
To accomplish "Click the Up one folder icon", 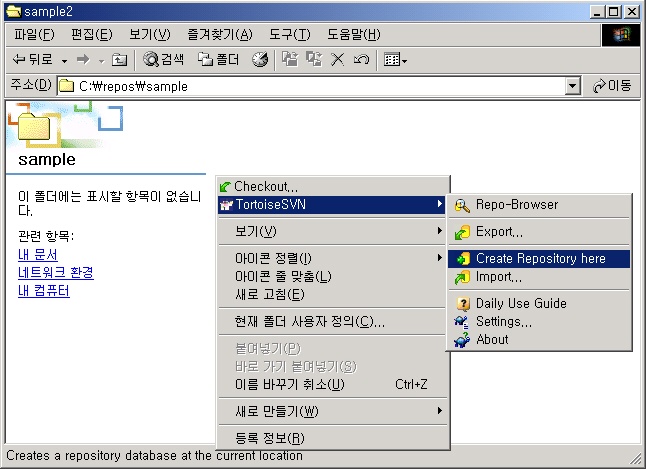I will tap(119, 60).
